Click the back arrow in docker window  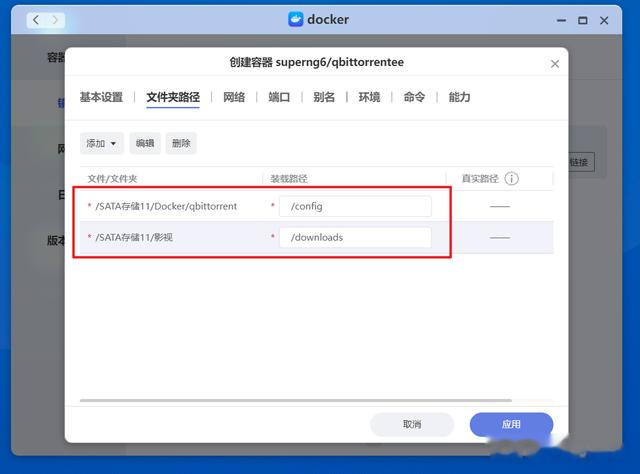pyautogui.click(x=36, y=20)
